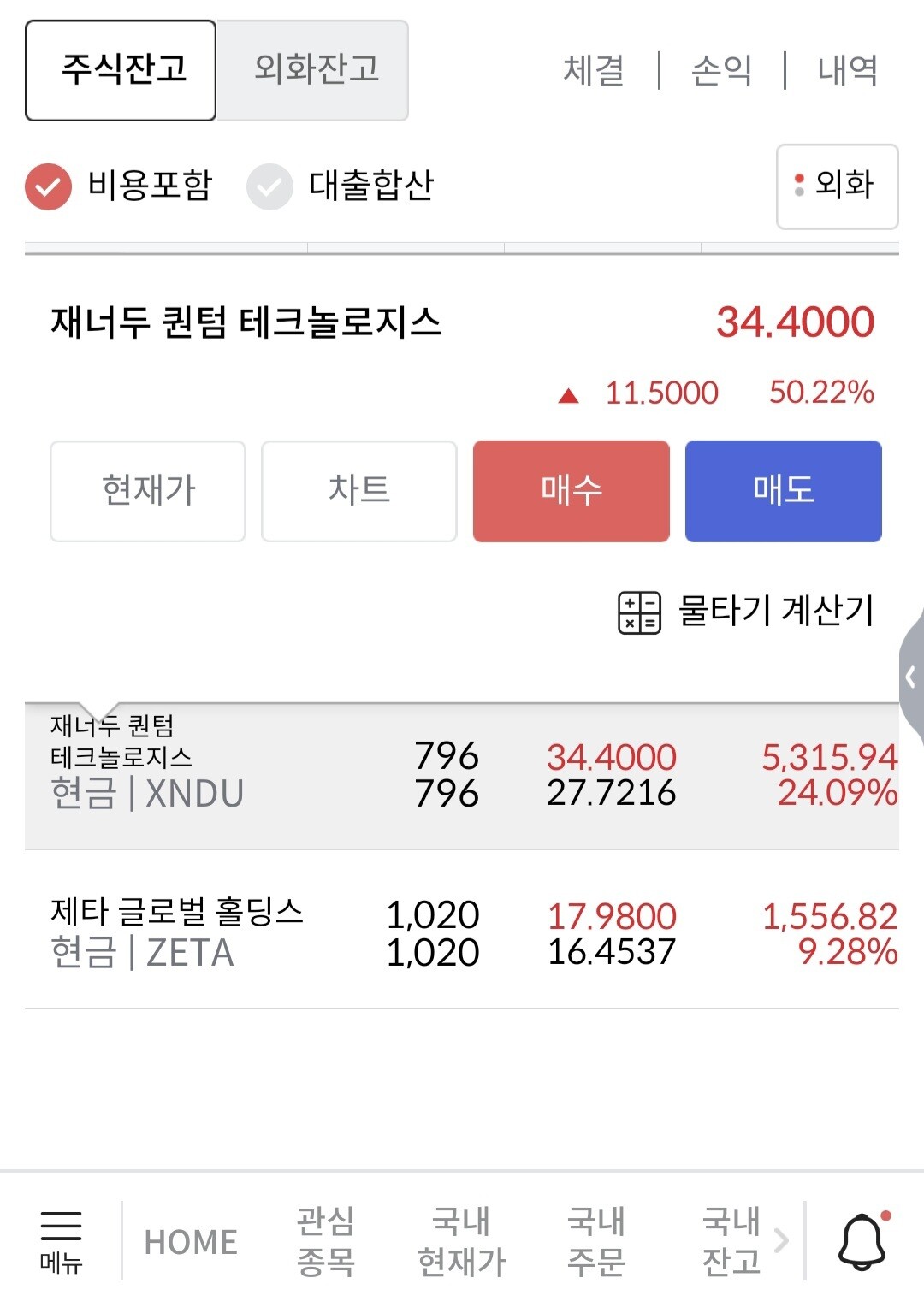924x1313 pixels.
Task: Toggle the 비용포함 checkbox
Action: pyautogui.click(x=48, y=186)
